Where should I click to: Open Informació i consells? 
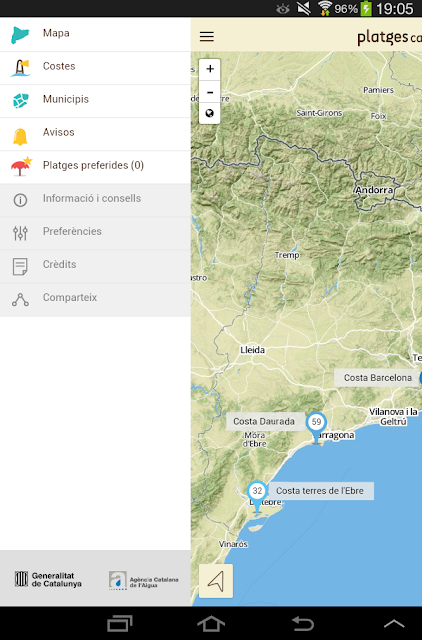pos(96,200)
